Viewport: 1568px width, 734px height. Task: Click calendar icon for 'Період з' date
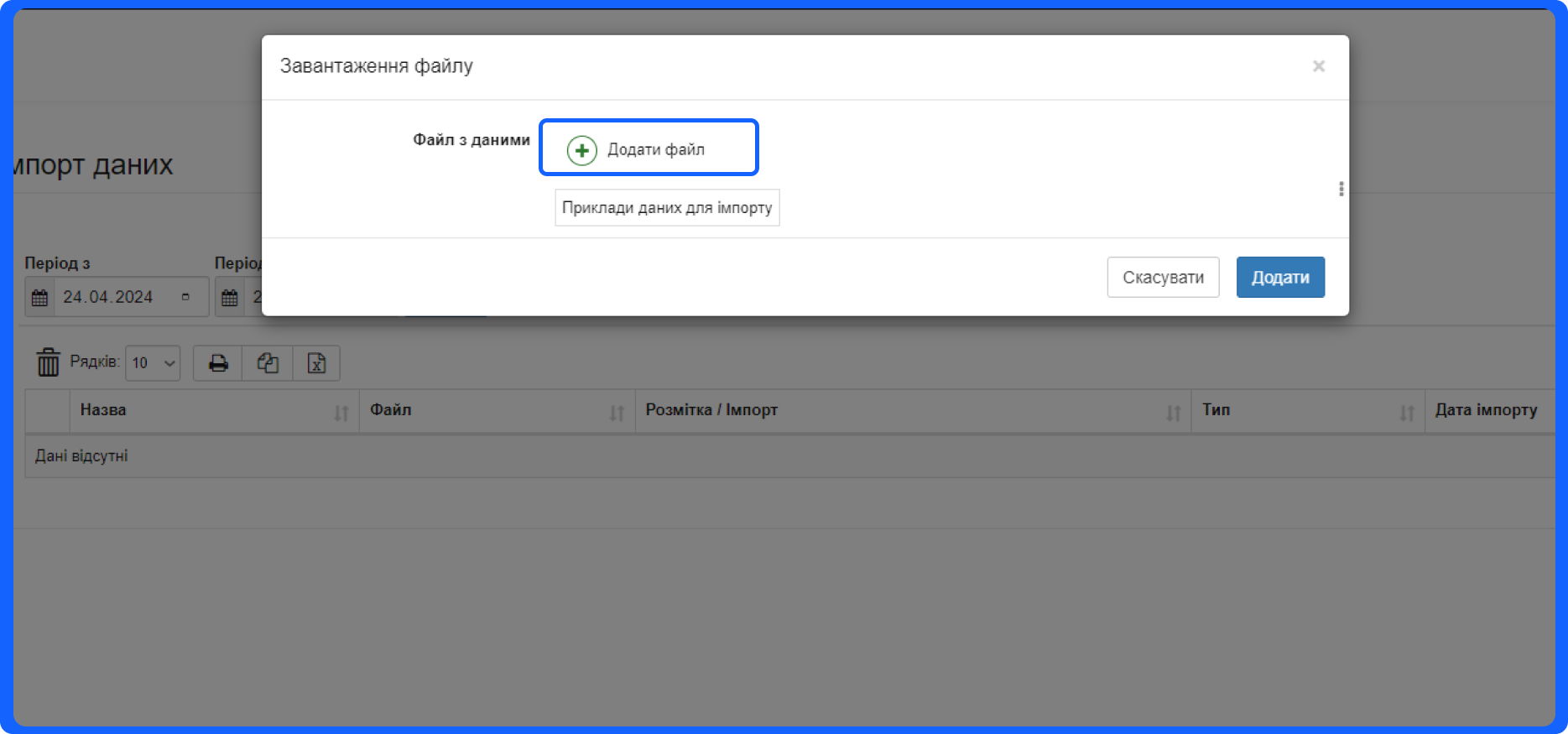pos(39,298)
